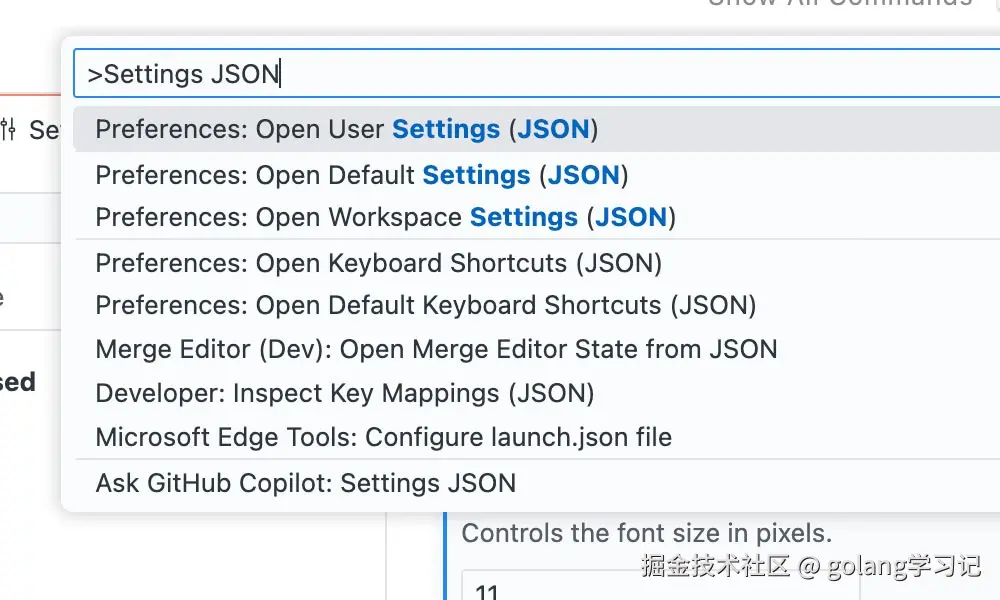Click the partially hidden Show All Commands text
The width and height of the screenshot is (1000, 600).
pos(840,4)
